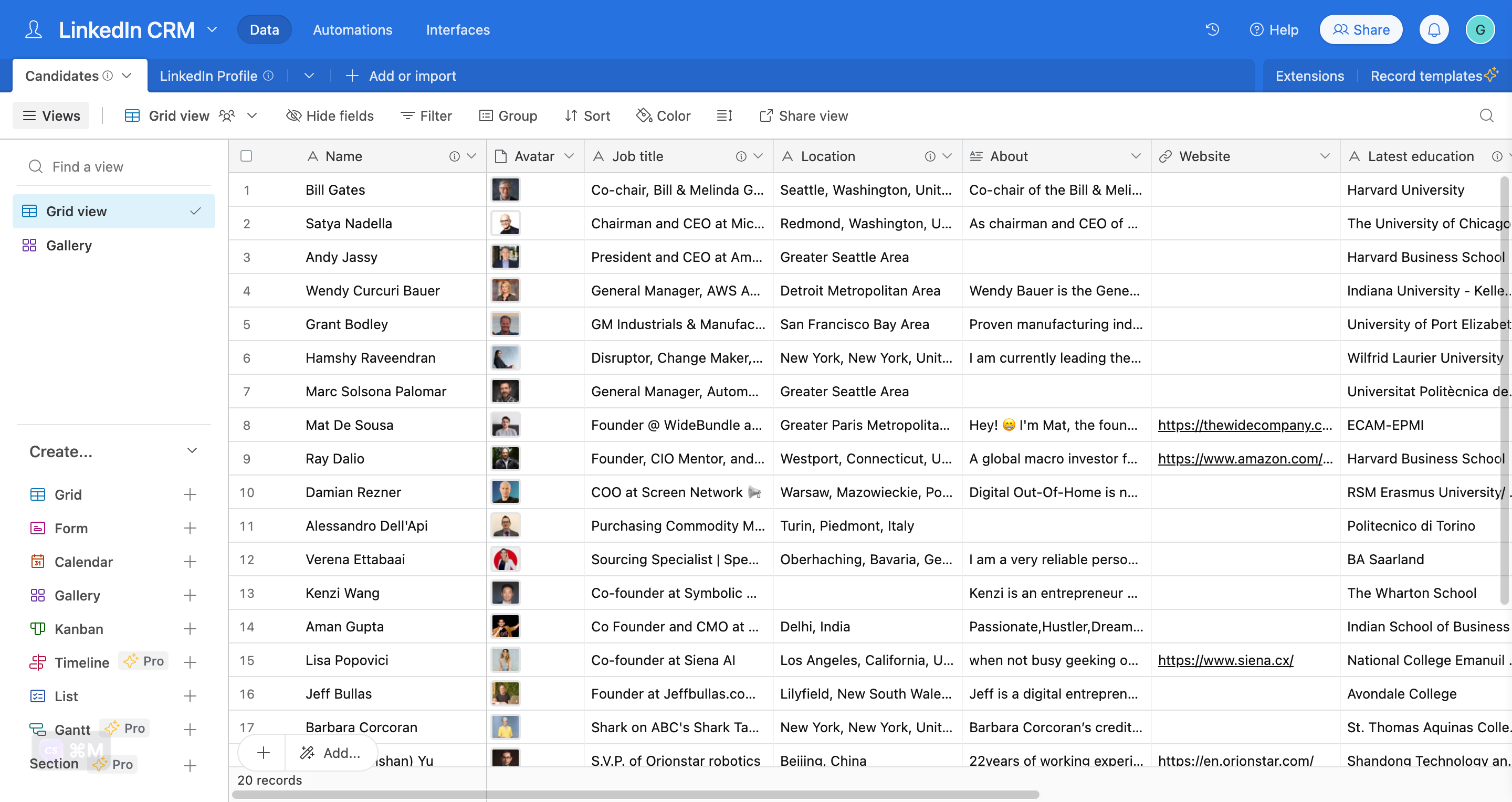This screenshot has height=802, width=1512.
Task: Add a new List view with plus
Action: tap(190, 696)
